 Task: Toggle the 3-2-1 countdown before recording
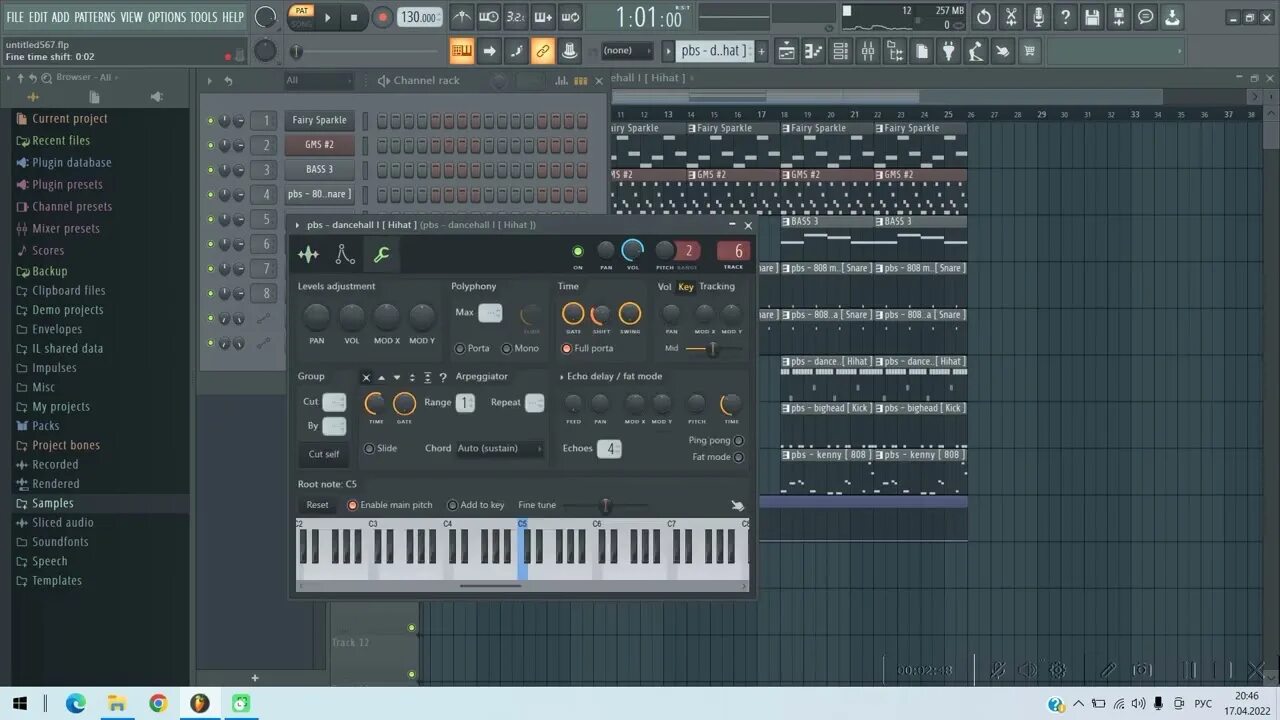(515, 17)
